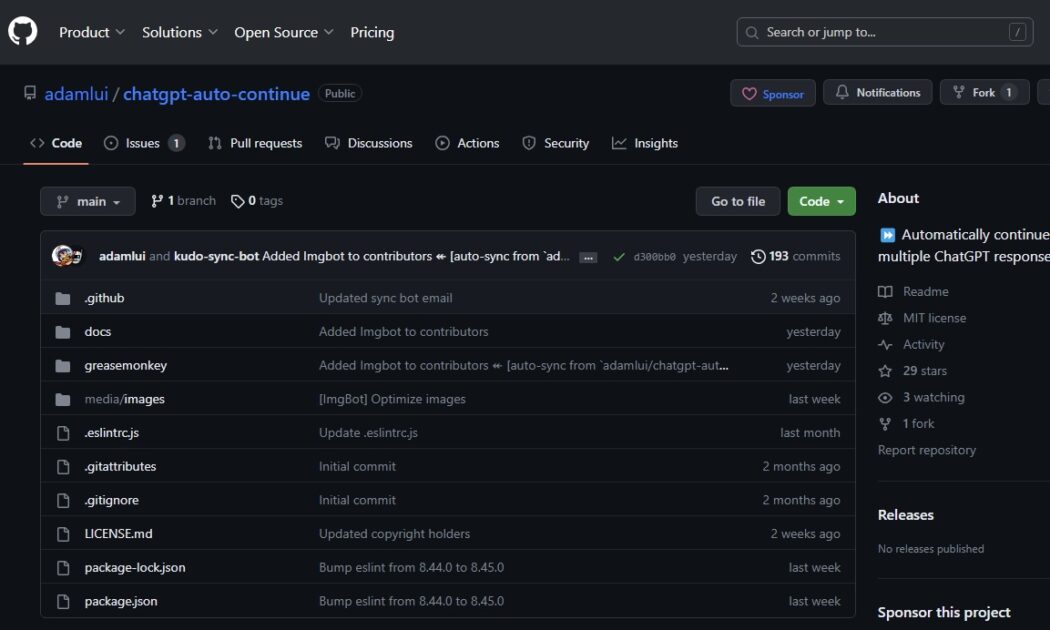Open the .eslintrc.js file
Viewport: 1050px width, 630px height.
[x=112, y=432]
